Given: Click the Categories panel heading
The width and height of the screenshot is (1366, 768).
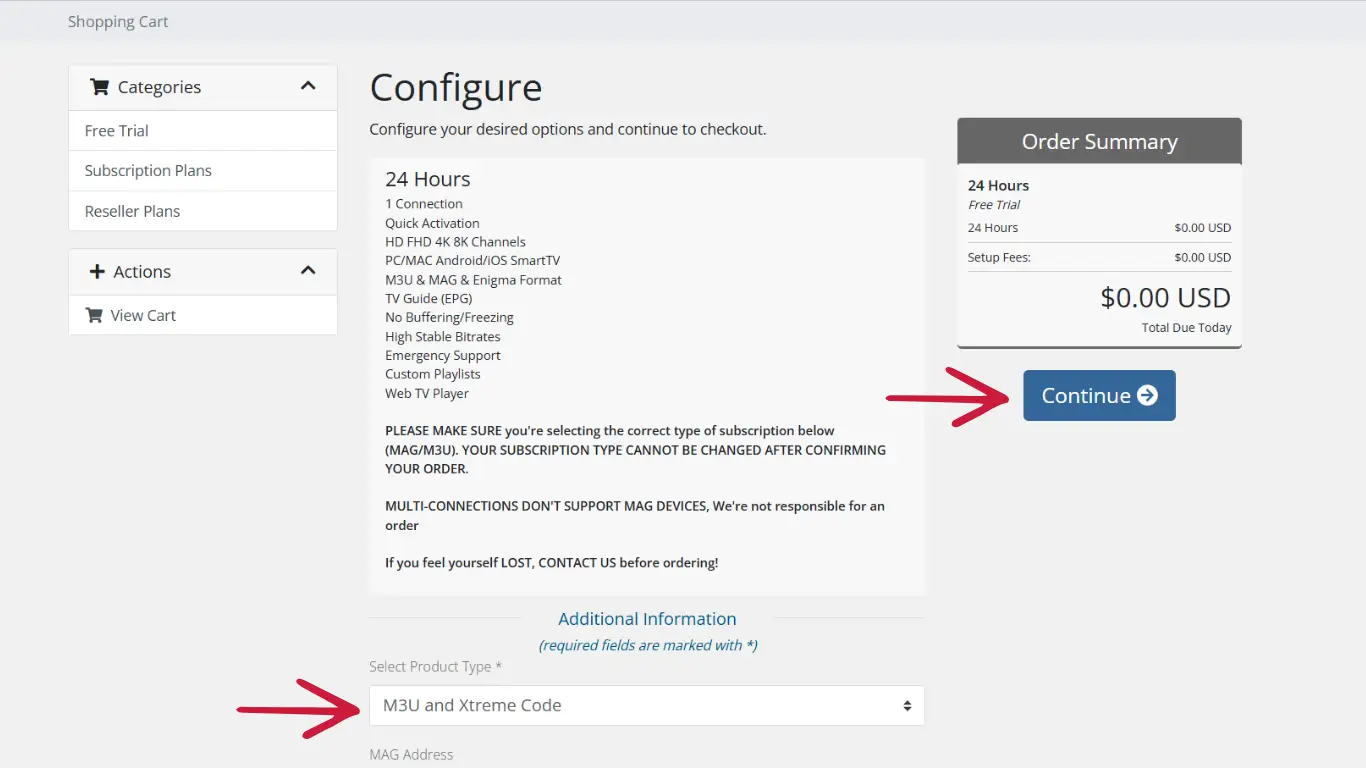Looking at the screenshot, I should point(203,87).
